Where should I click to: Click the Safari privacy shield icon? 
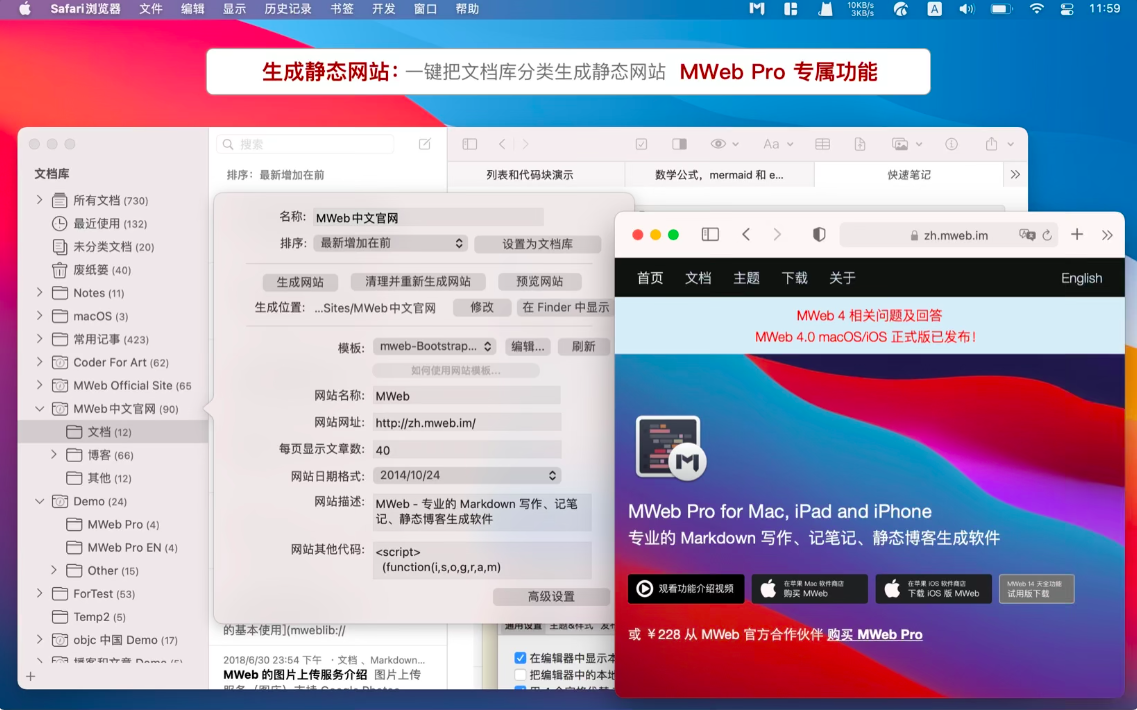819,234
